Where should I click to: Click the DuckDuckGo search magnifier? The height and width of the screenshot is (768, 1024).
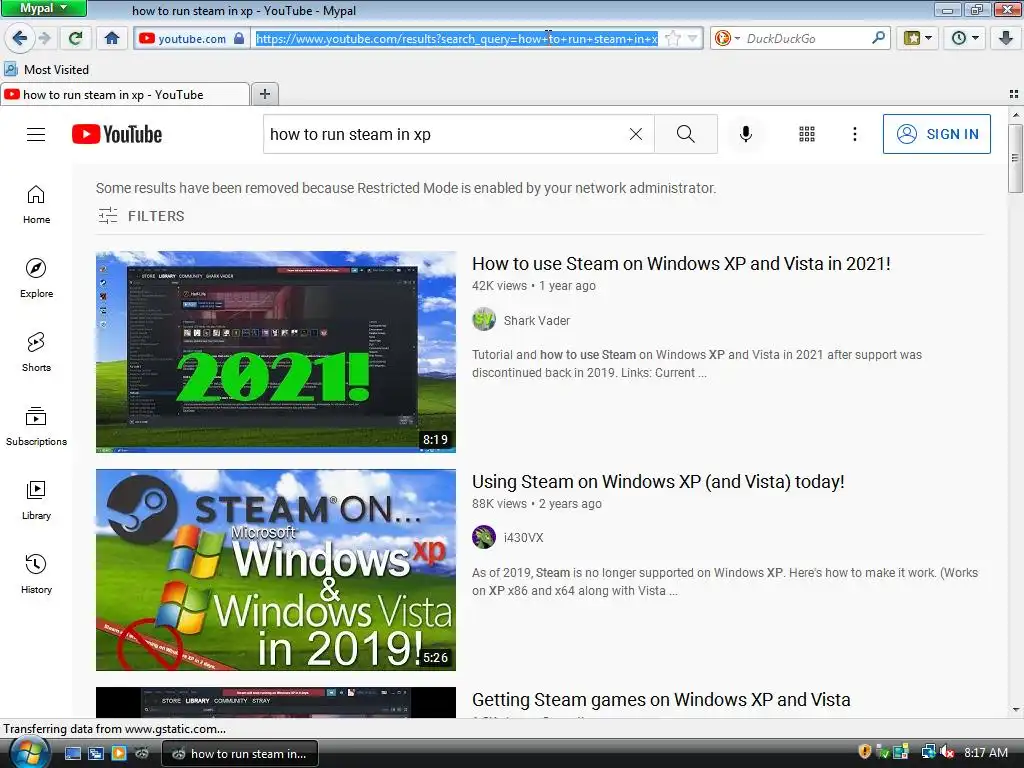pos(878,38)
